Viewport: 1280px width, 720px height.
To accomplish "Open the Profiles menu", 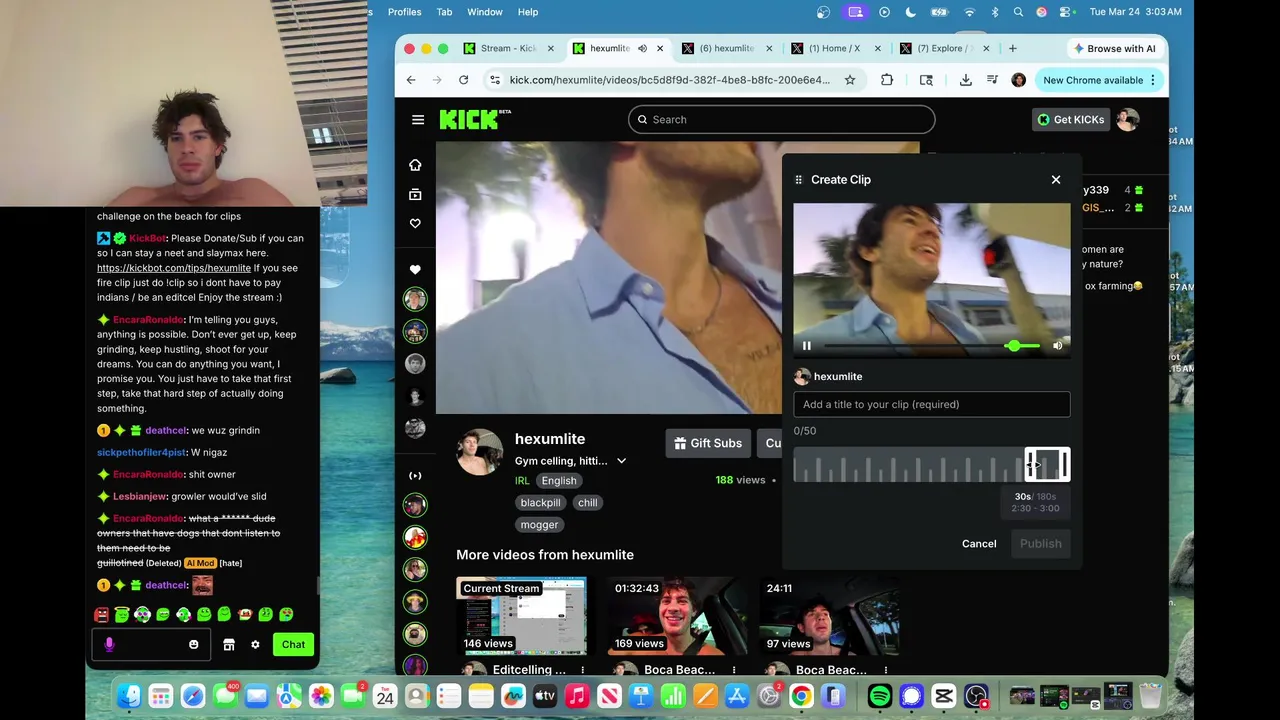I will click(405, 12).
